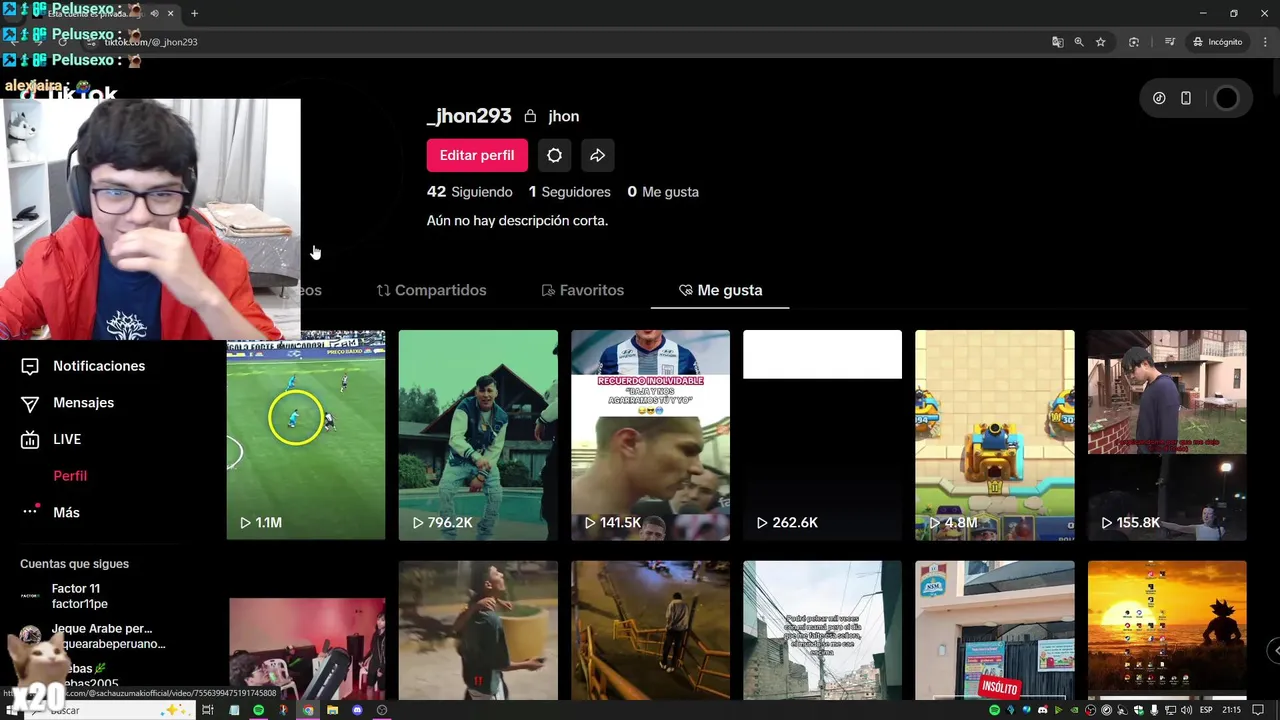Image resolution: width=1280 pixels, height=720 pixels.
Task: Open OBS Studio from the taskbar
Action: [x=382, y=710]
